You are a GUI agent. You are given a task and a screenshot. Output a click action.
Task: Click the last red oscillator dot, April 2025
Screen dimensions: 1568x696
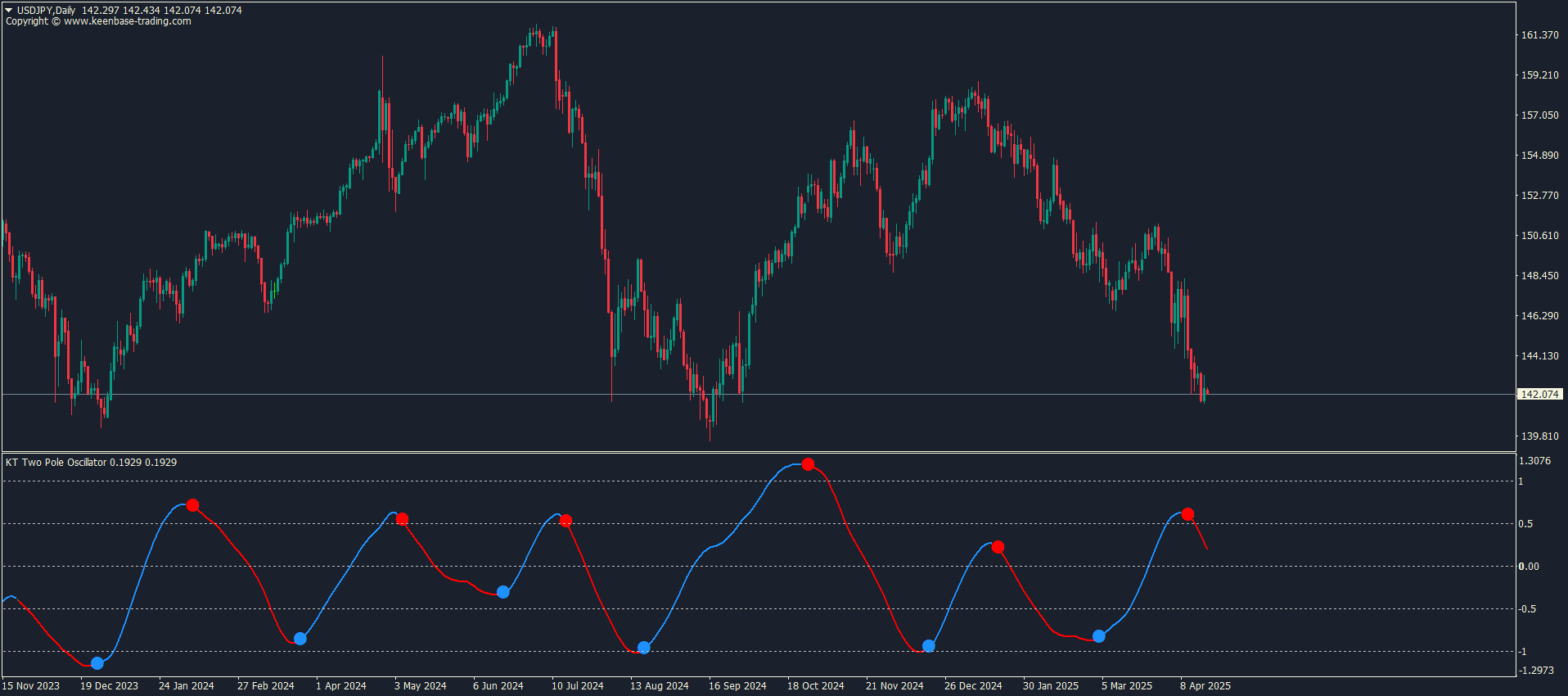click(1188, 514)
